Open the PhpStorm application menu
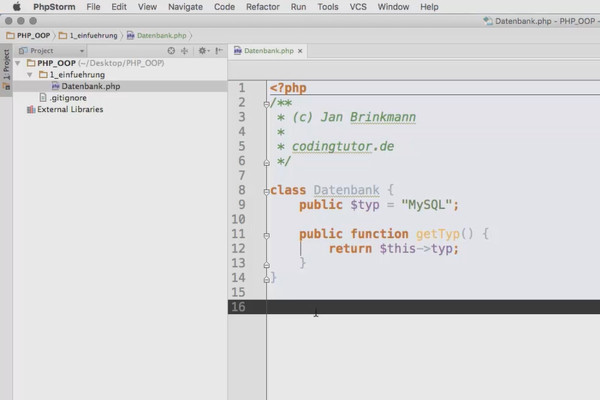This screenshot has width=600, height=400. point(54,7)
